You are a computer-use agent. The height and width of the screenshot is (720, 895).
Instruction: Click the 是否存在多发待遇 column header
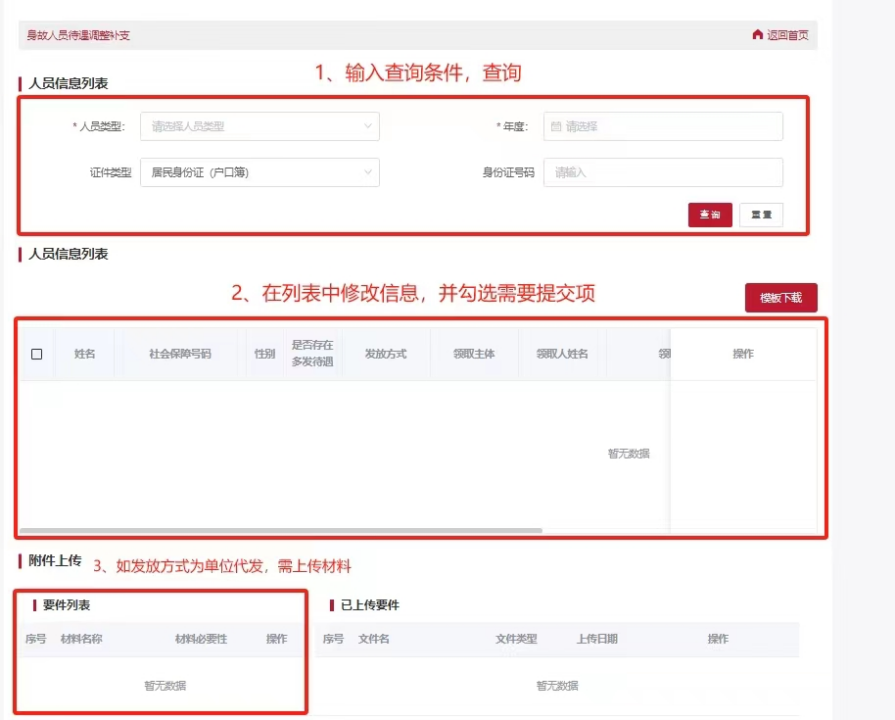coord(312,354)
